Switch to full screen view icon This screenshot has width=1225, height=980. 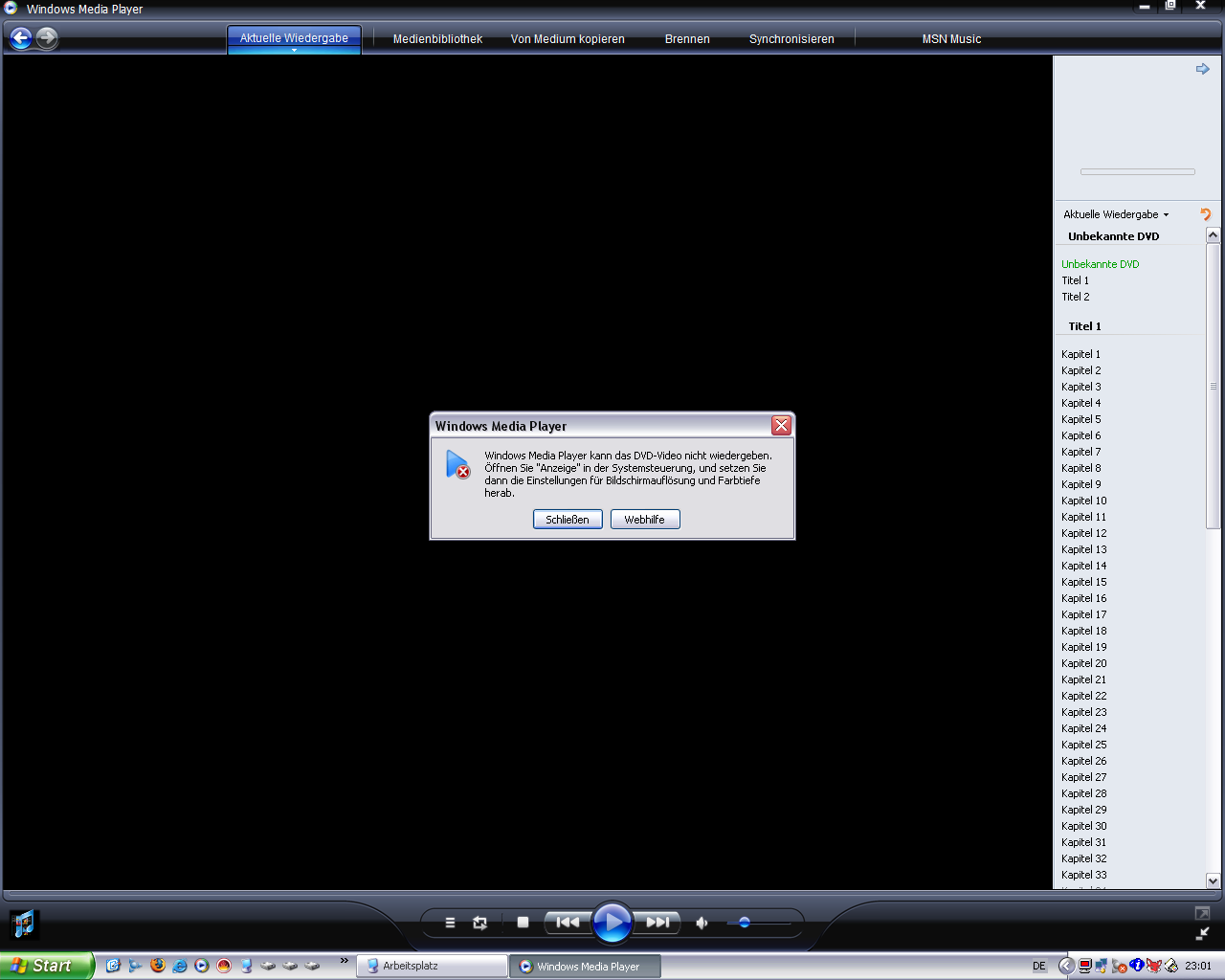pyautogui.click(x=1203, y=913)
